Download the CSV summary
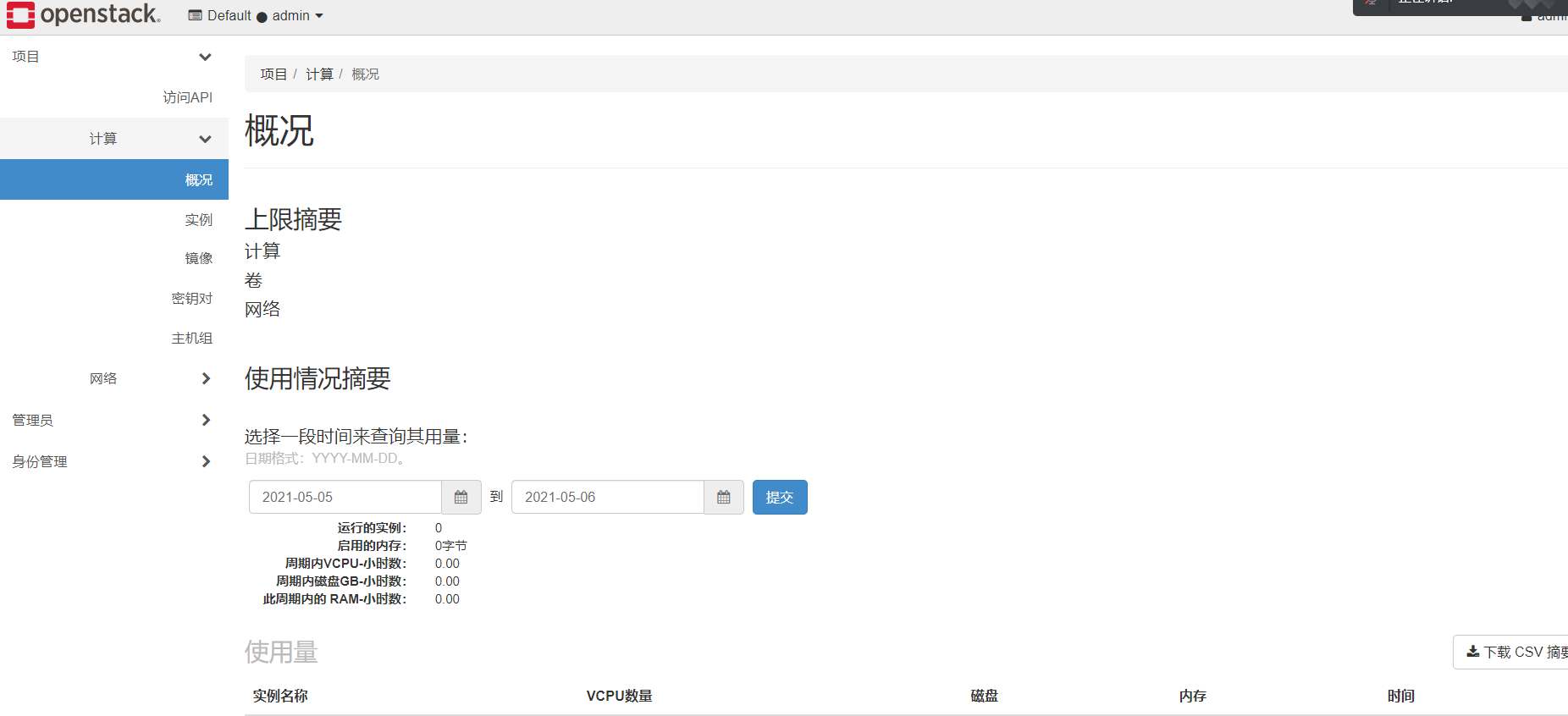Viewport: 1568px width, 716px height. (x=1511, y=652)
